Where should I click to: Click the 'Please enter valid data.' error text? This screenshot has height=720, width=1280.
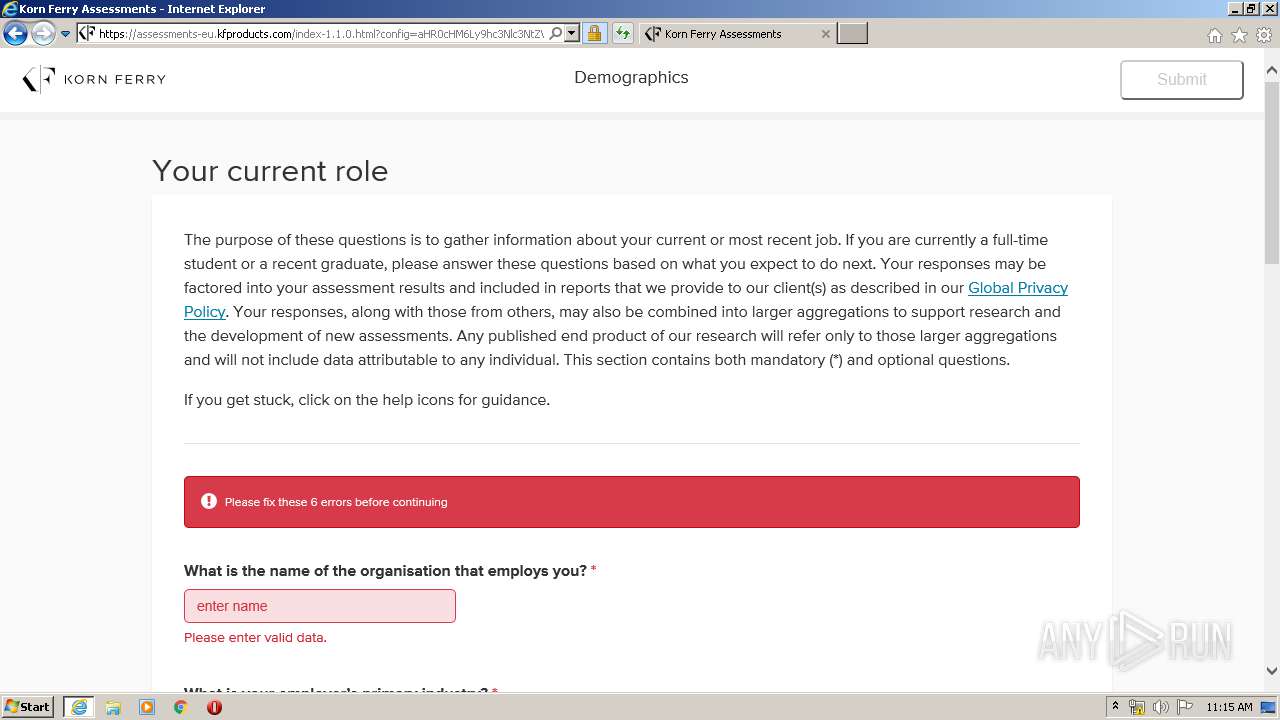(255, 637)
